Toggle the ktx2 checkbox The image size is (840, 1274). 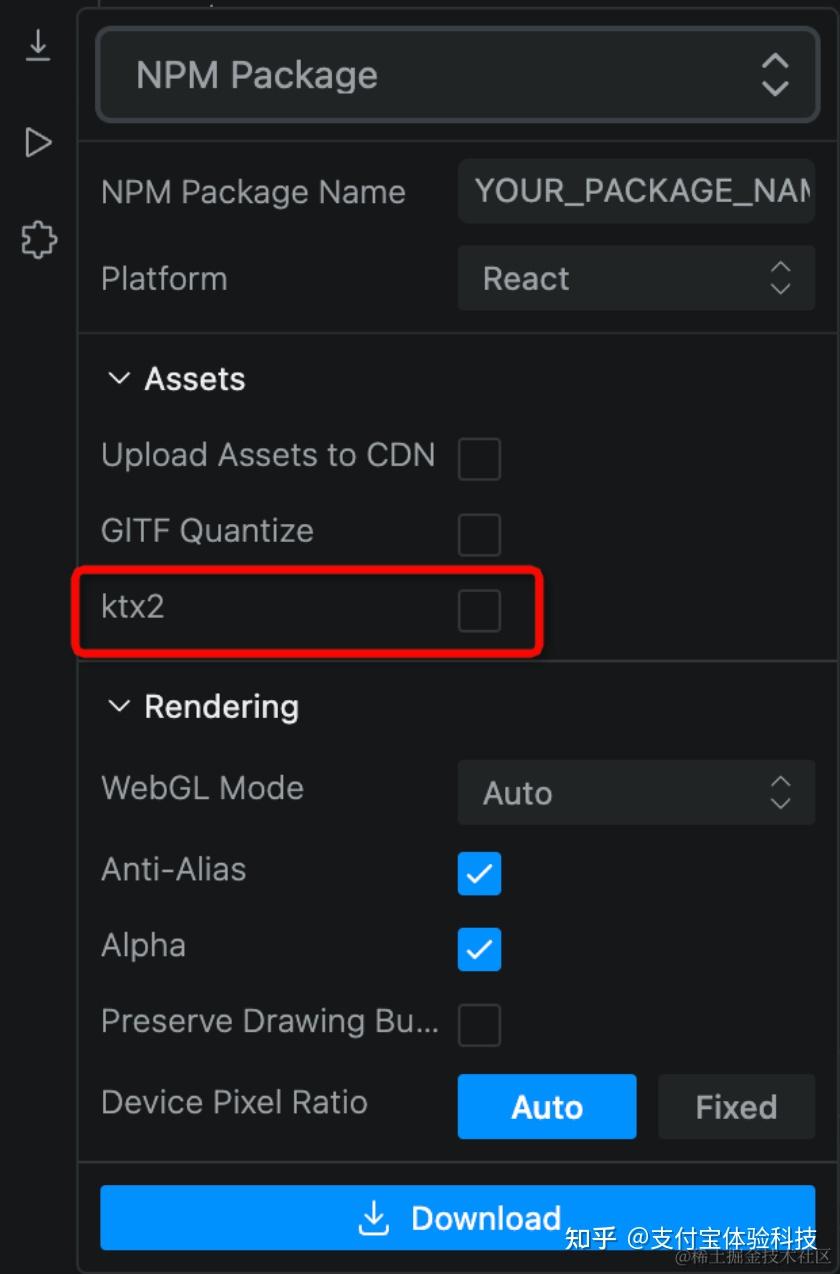[x=479, y=610]
